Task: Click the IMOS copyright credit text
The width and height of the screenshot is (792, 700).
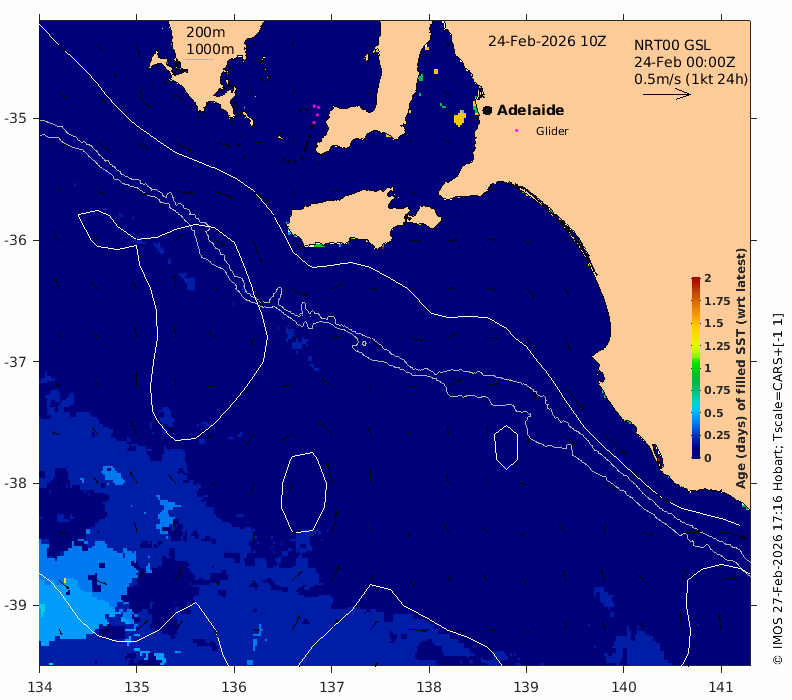Action: 778,489
